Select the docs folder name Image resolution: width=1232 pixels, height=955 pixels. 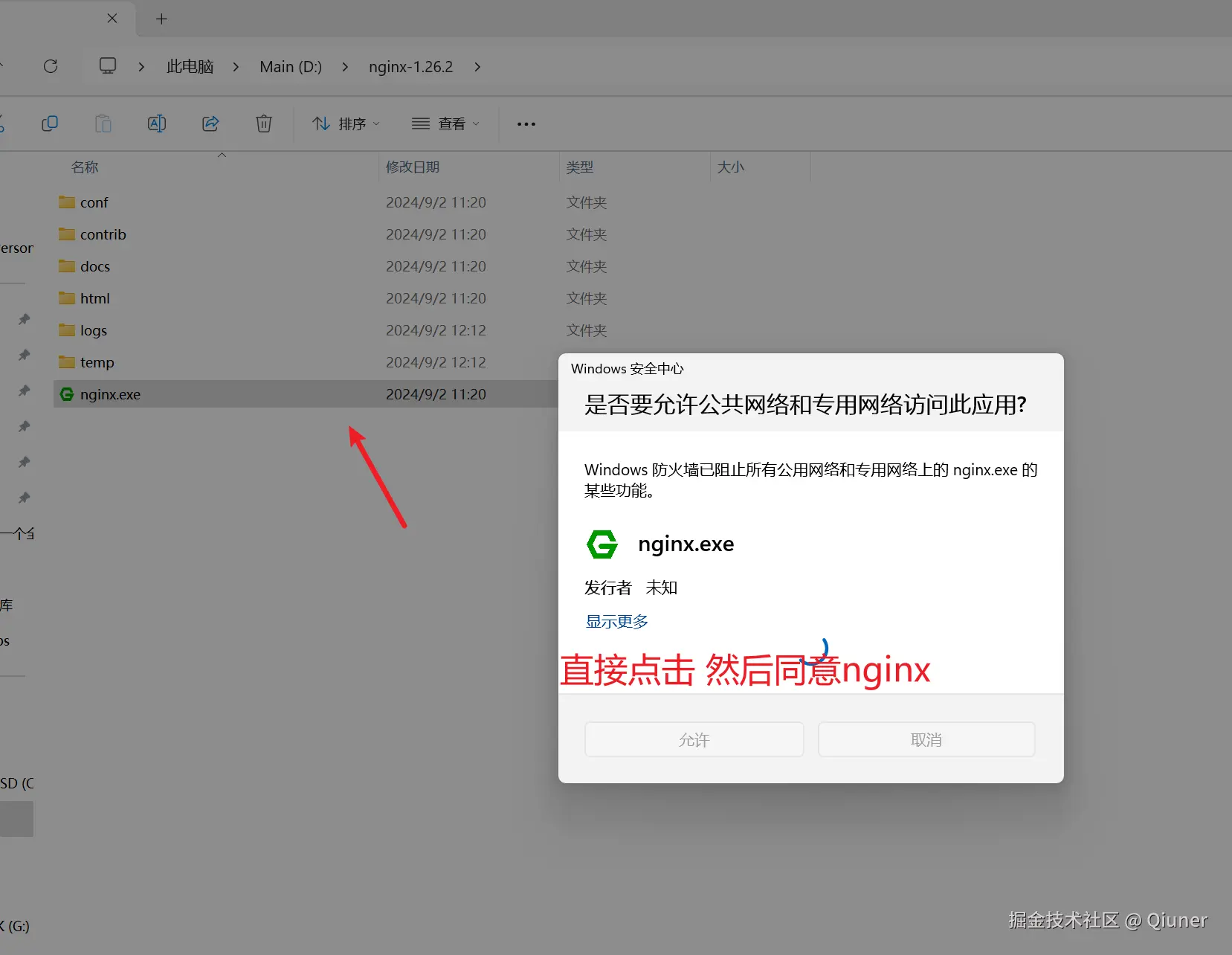[x=95, y=266]
